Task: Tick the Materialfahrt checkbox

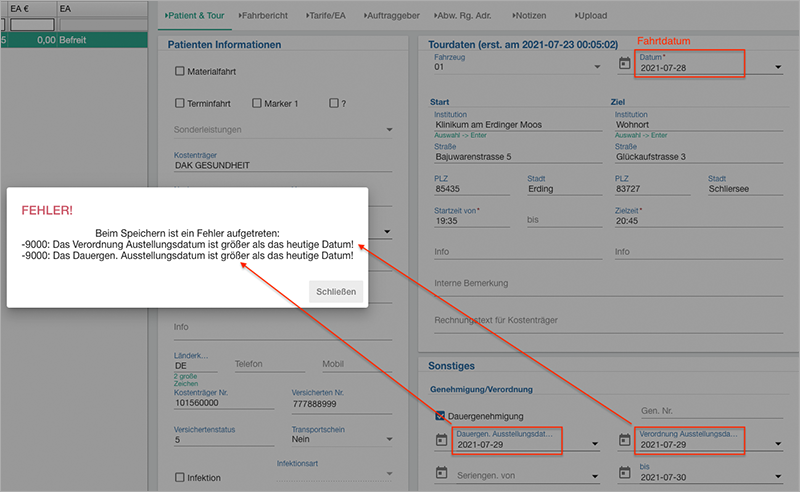Action: (x=180, y=71)
